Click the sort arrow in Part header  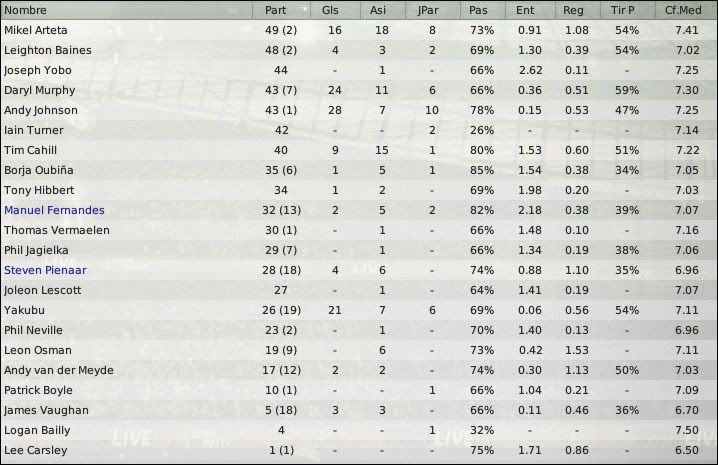click(305, 10)
